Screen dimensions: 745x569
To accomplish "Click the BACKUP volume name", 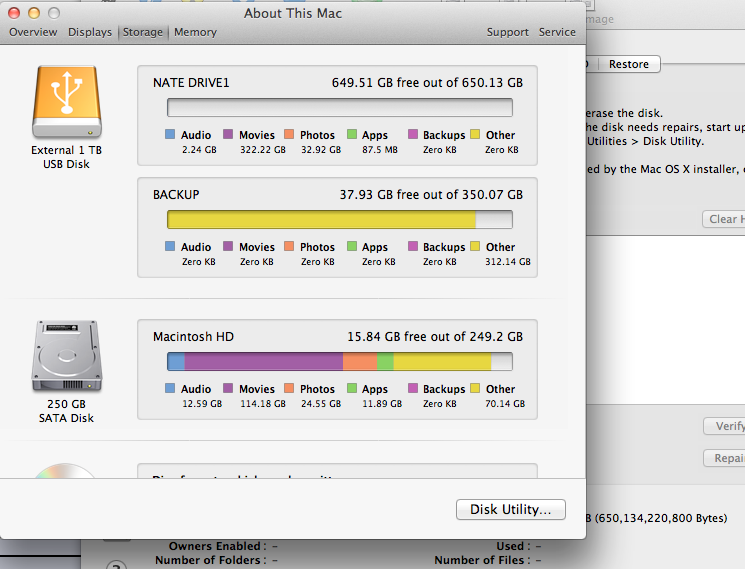I will (176, 195).
